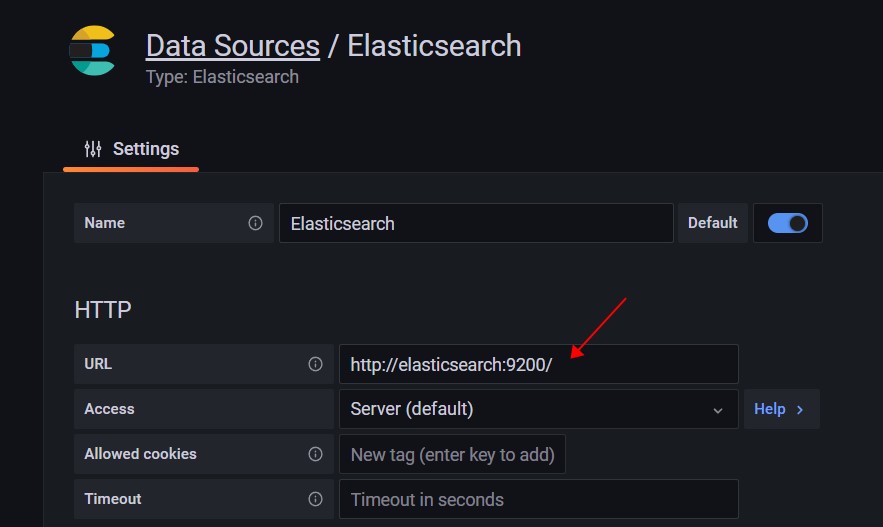Click the Help chevron arrow icon
This screenshot has width=883, height=527.
click(800, 410)
